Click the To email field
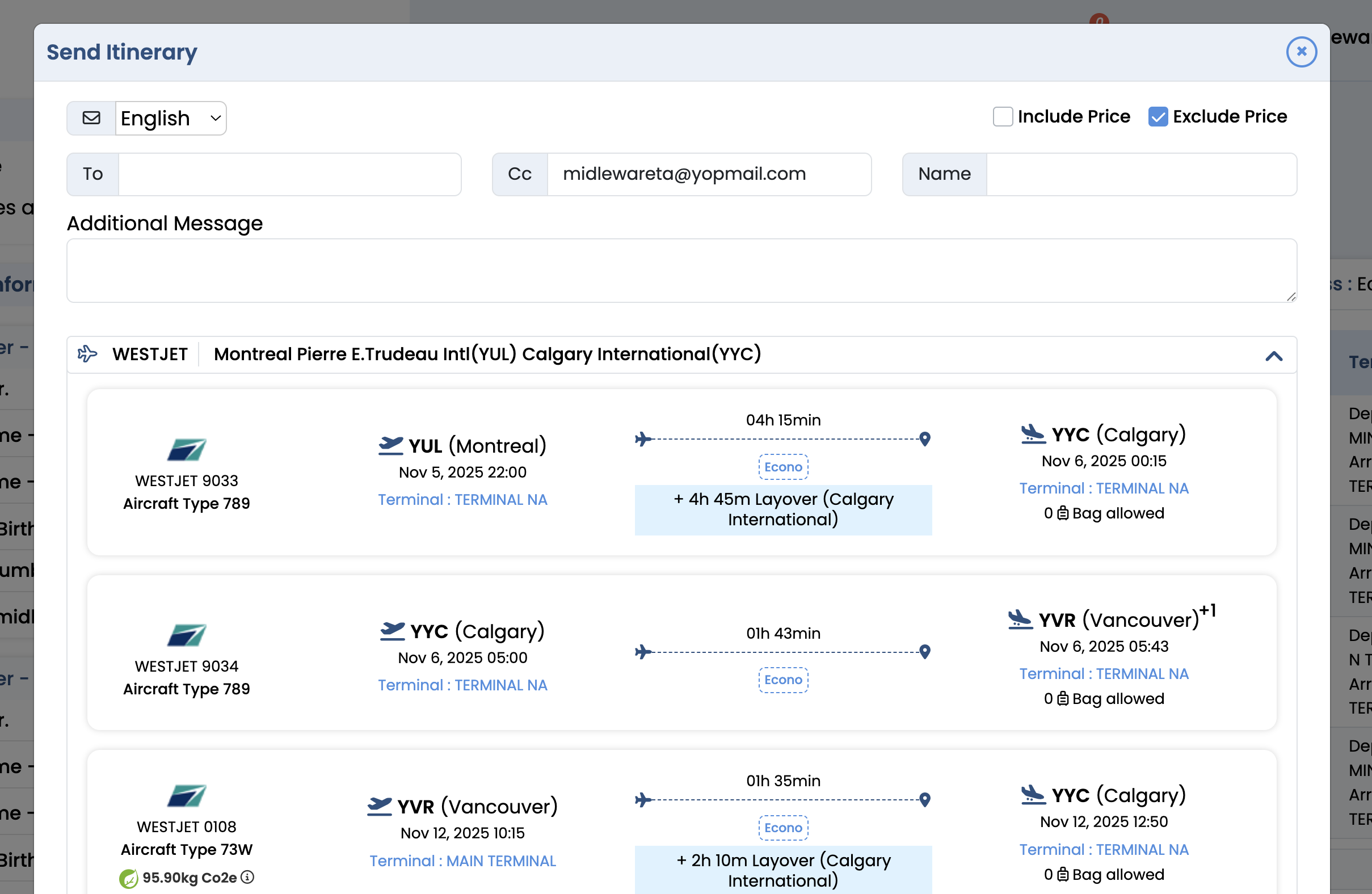The image size is (1372, 894). click(289, 174)
